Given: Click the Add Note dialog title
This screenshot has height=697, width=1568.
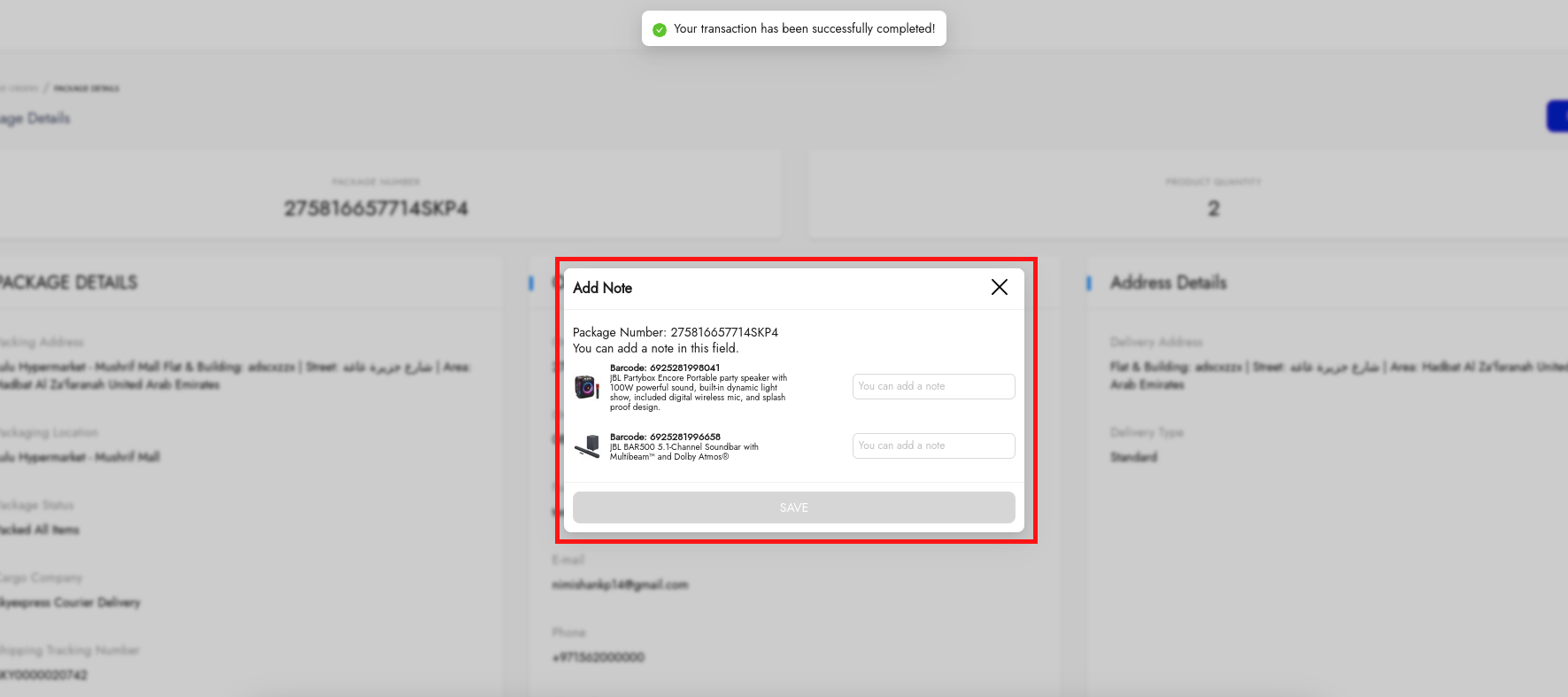Looking at the screenshot, I should click(602, 288).
